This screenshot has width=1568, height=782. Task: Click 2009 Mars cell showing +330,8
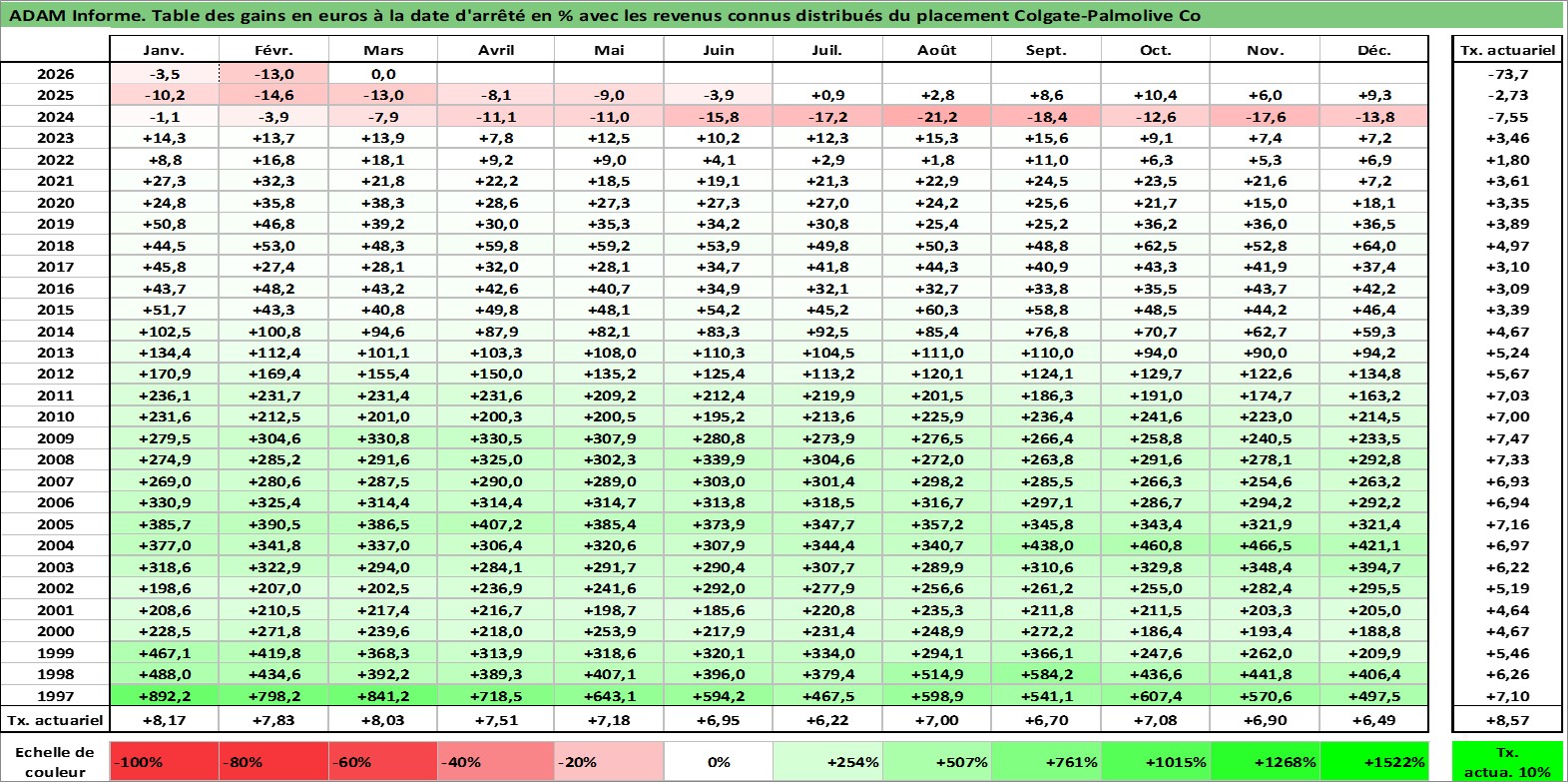383,438
